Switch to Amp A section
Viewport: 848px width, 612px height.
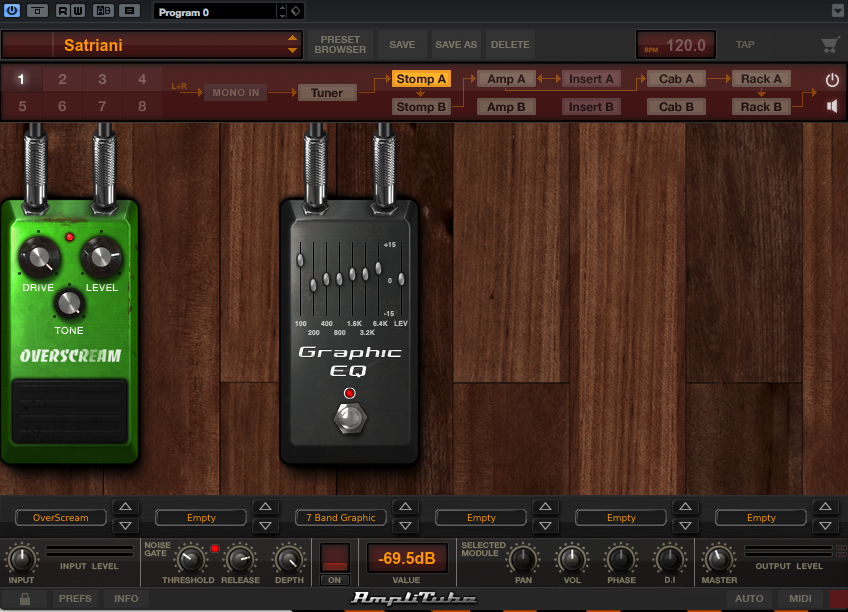click(506, 79)
